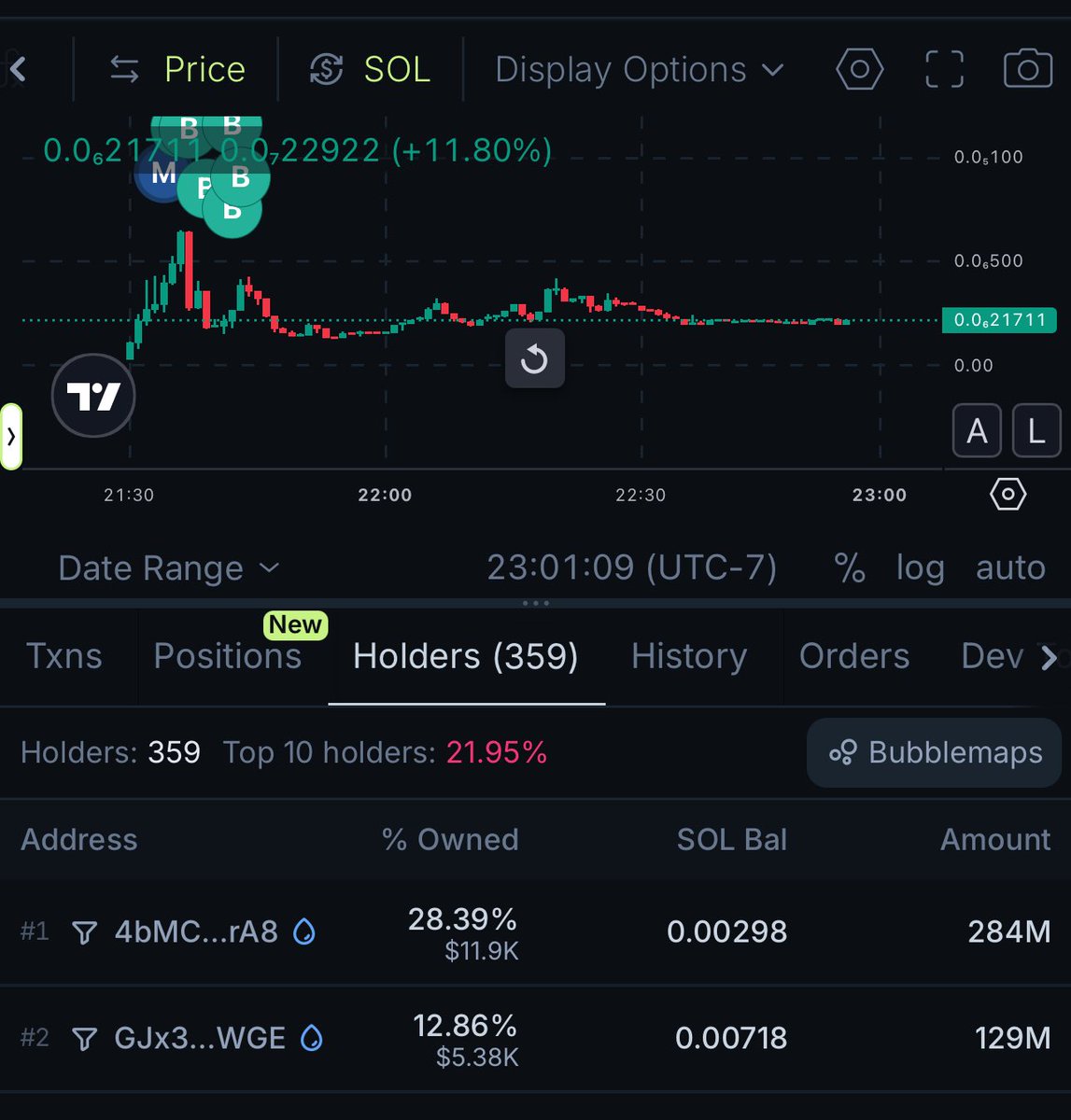Expand the left side panel arrow
Image resolution: width=1071 pixels, height=1120 pixels.
pos(11,436)
